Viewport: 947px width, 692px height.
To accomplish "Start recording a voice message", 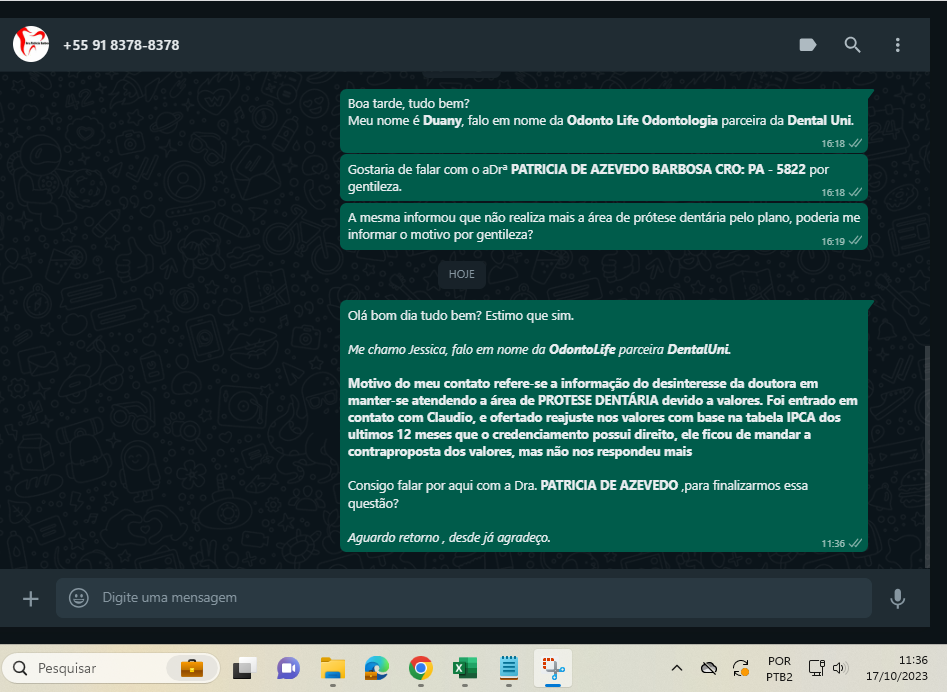I will point(897,598).
